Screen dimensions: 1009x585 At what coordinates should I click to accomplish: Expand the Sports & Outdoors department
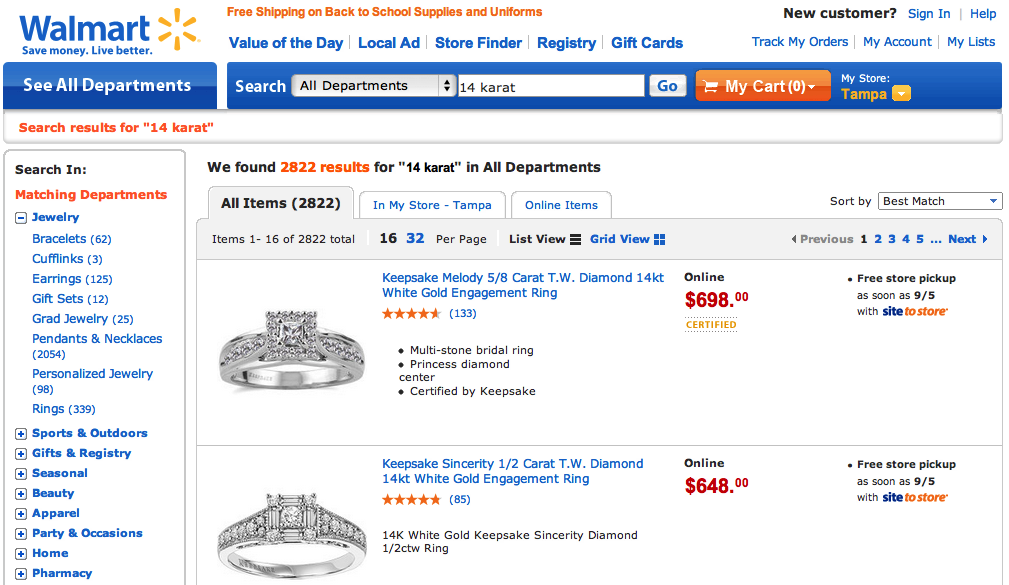tap(21, 433)
